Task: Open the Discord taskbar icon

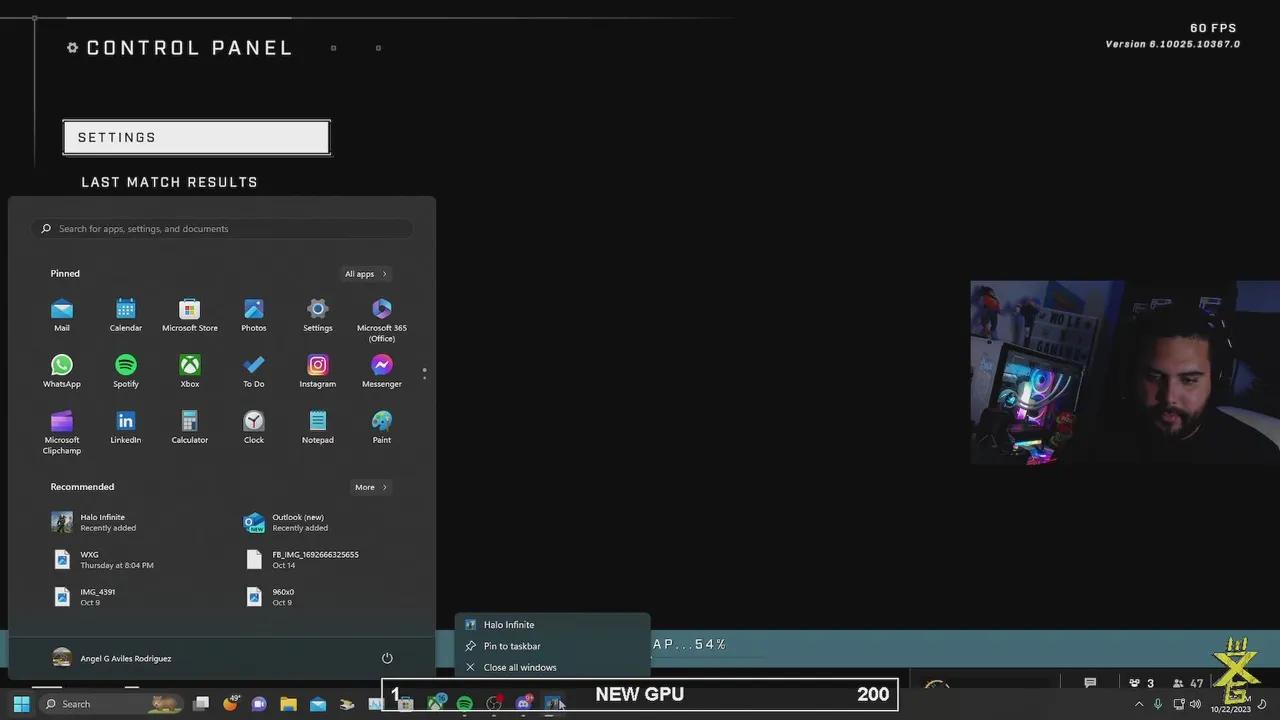Action: tap(523, 704)
